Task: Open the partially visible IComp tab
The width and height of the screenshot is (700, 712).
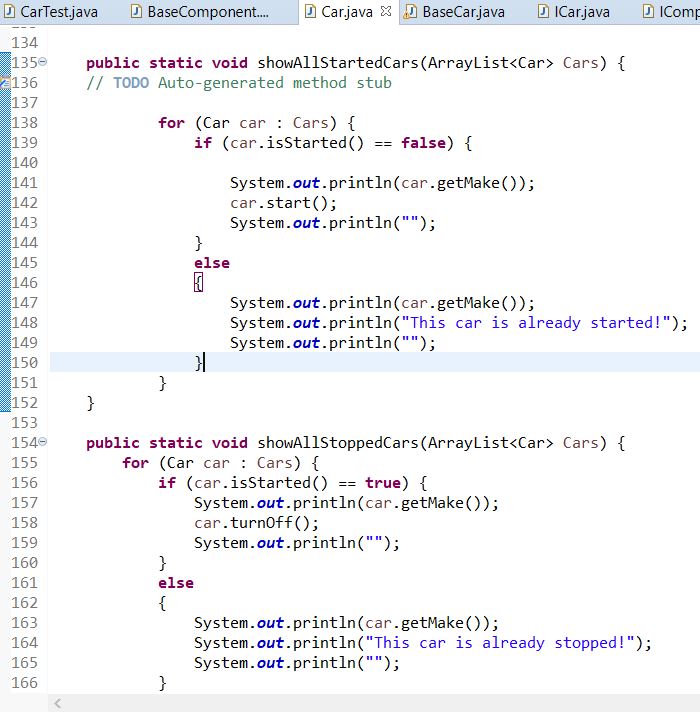Action: click(670, 12)
